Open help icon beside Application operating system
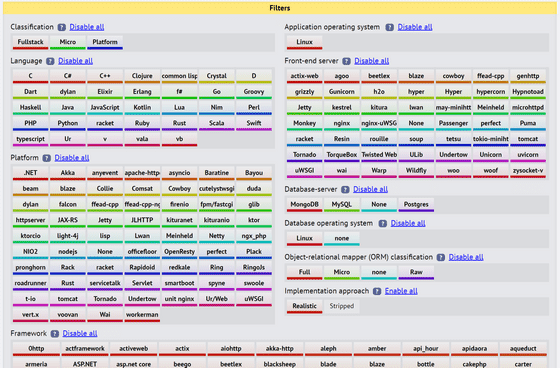560x368 pixels. [390, 27]
